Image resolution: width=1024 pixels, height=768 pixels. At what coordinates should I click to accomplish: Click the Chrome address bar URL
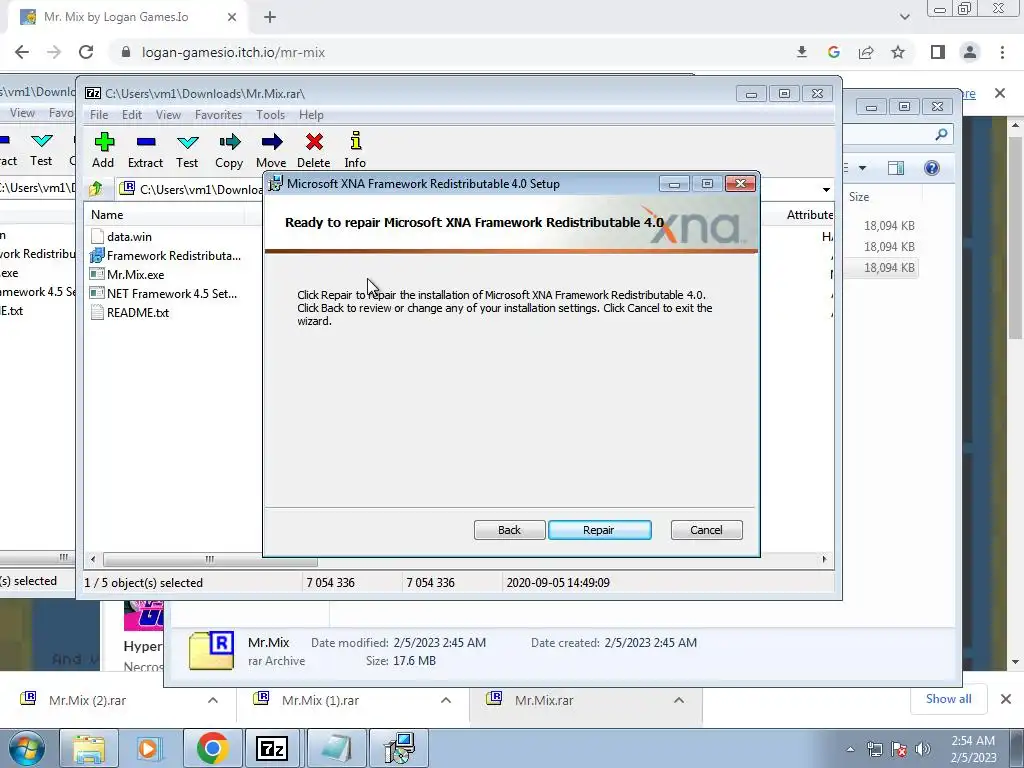click(x=233, y=52)
